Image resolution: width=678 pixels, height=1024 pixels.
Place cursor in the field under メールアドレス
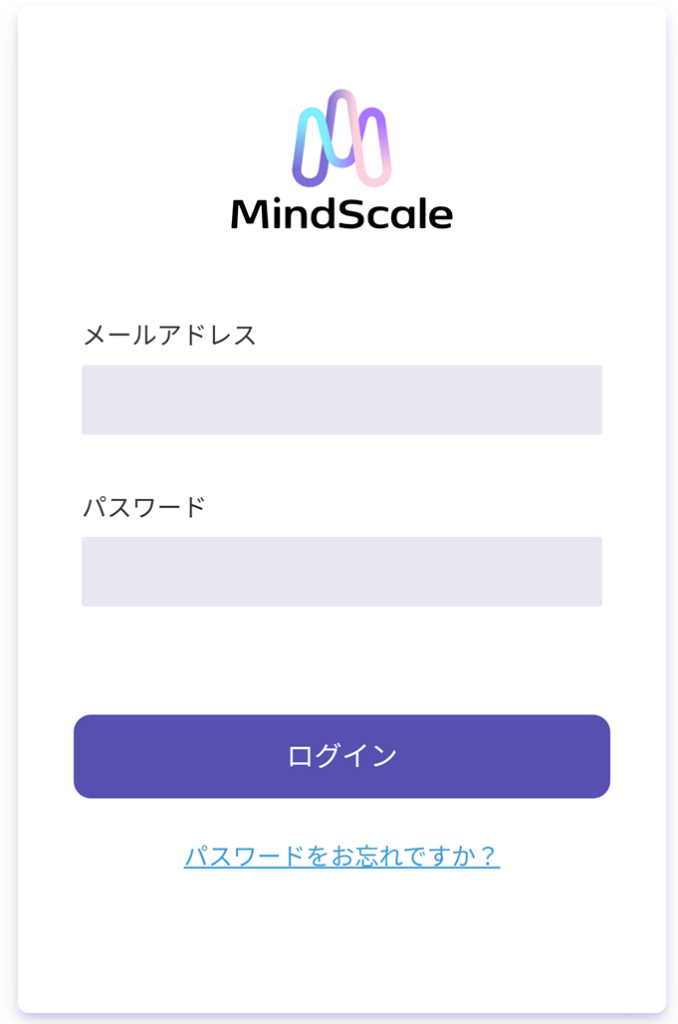pos(341,400)
